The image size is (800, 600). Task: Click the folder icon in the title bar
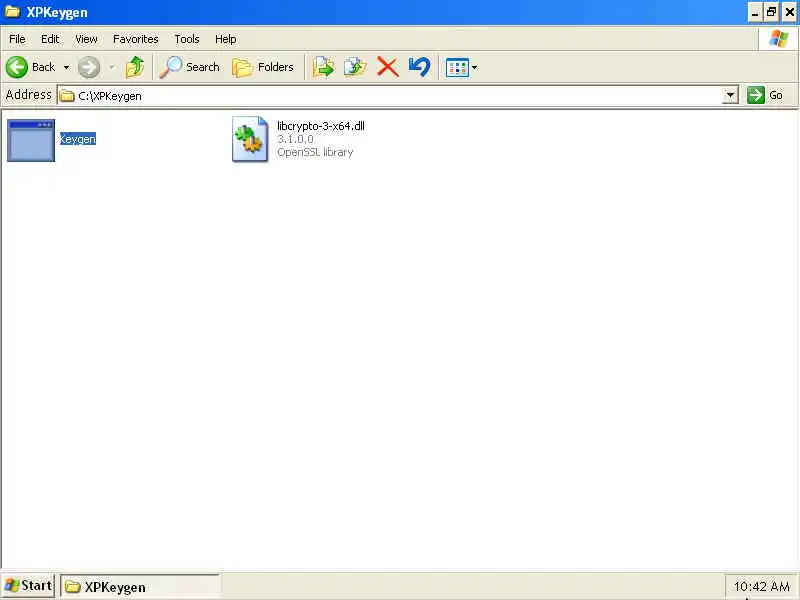[12, 11]
